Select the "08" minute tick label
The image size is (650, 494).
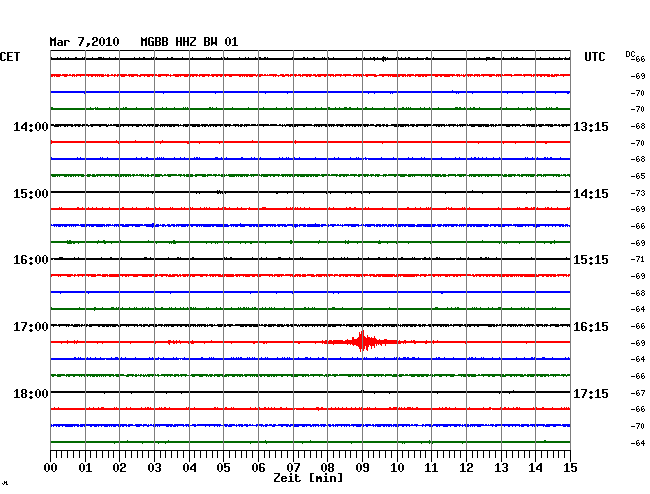click(327, 467)
